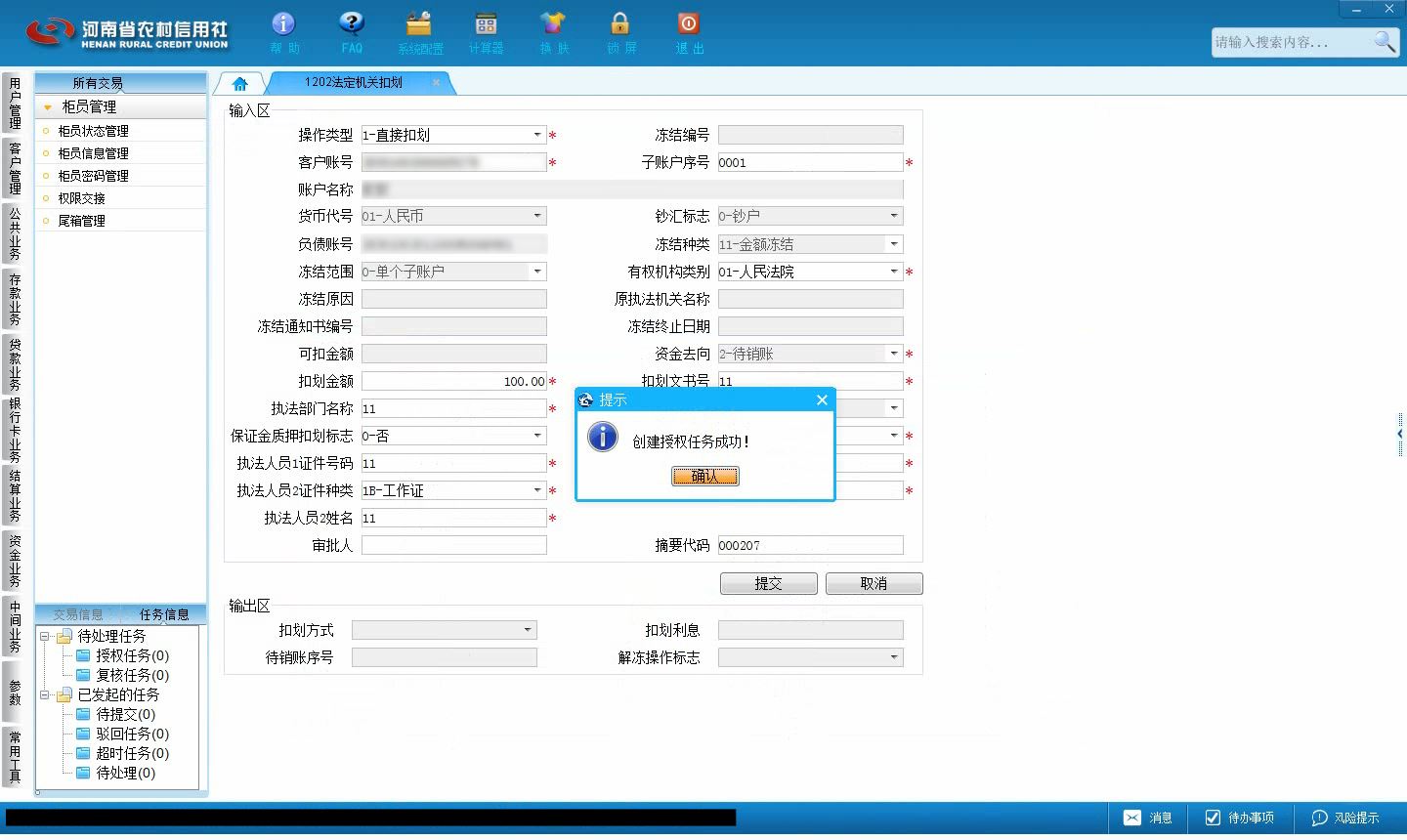Viewport: 1407px width, 840px height.
Task: Switch to 中间业务 side tab
Action: 15,626
